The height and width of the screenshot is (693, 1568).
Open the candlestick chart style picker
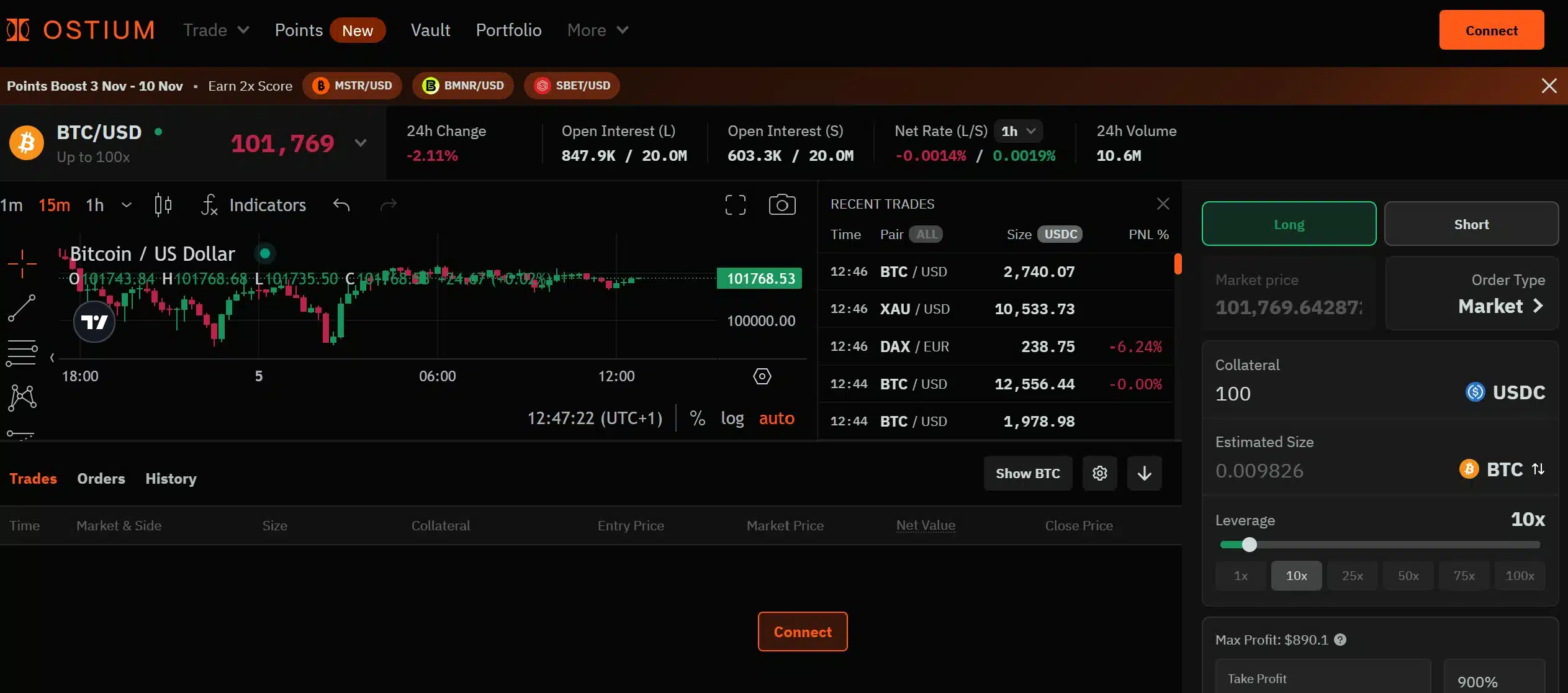(163, 205)
